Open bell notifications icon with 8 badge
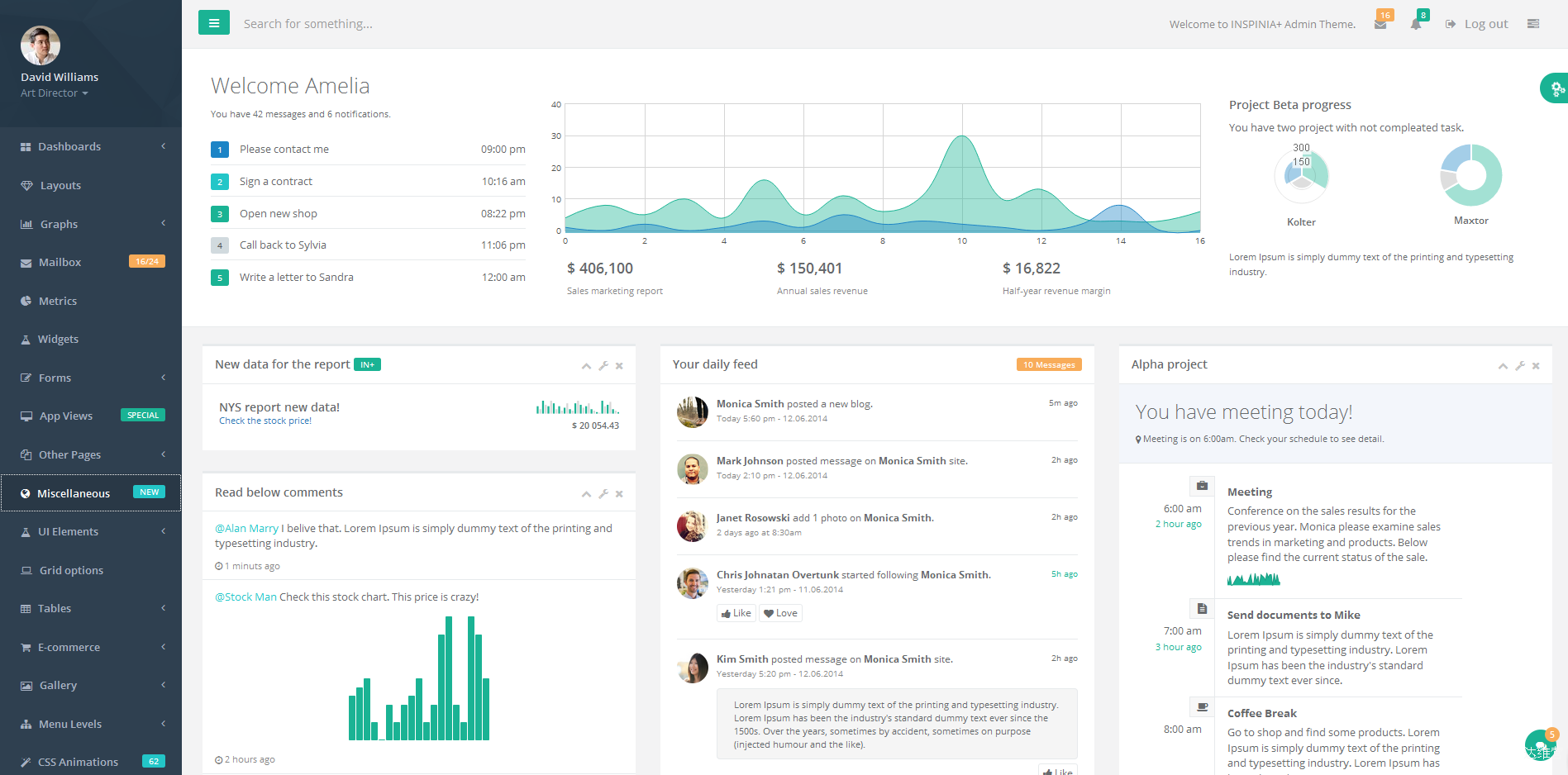The width and height of the screenshot is (1568, 775). [1416, 24]
